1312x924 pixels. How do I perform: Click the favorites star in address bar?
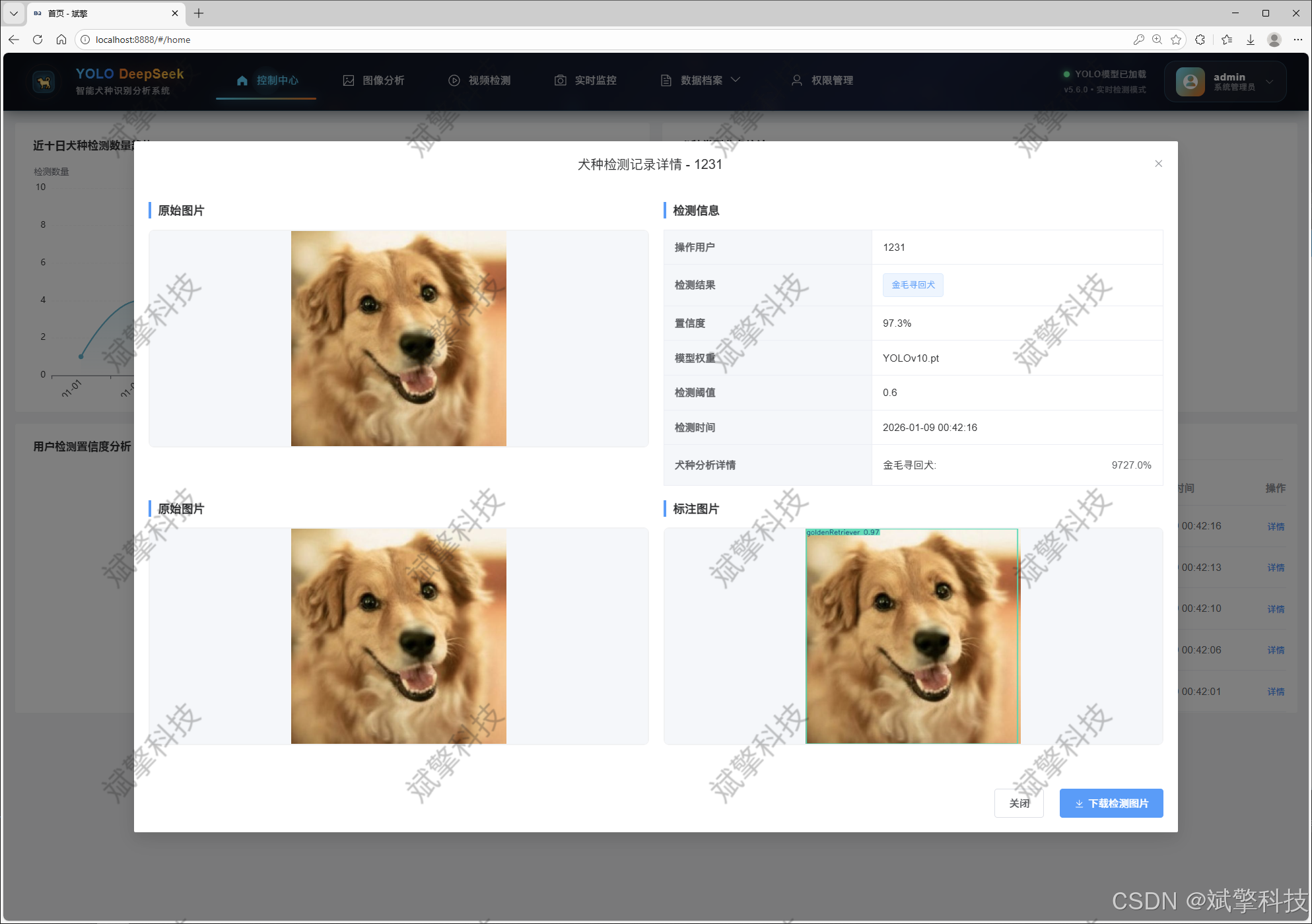click(x=1176, y=40)
